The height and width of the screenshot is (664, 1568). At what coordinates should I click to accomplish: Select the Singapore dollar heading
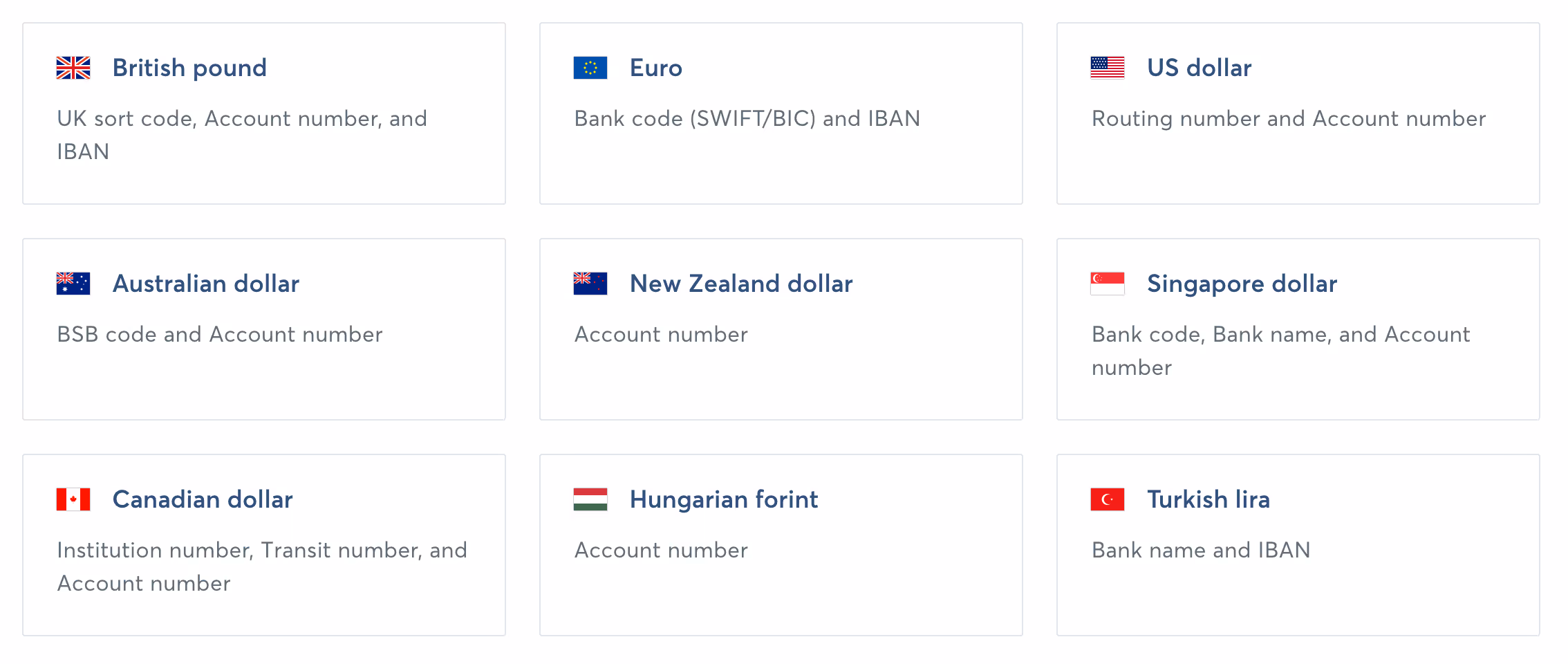1240,283
